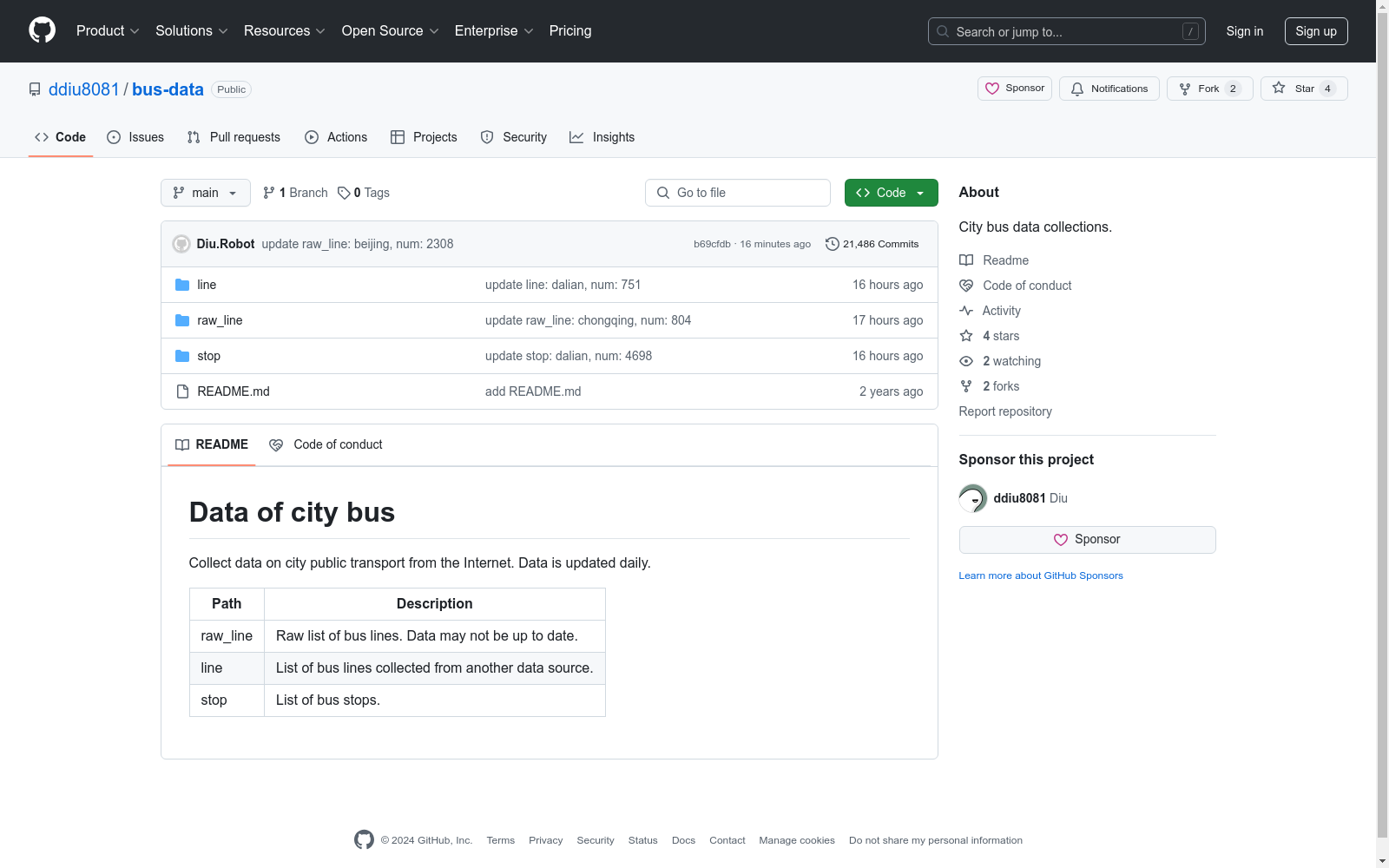The width and height of the screenshot is (1389, 868).
Task: Open the Pricing page
Action: tap(570, 31)
